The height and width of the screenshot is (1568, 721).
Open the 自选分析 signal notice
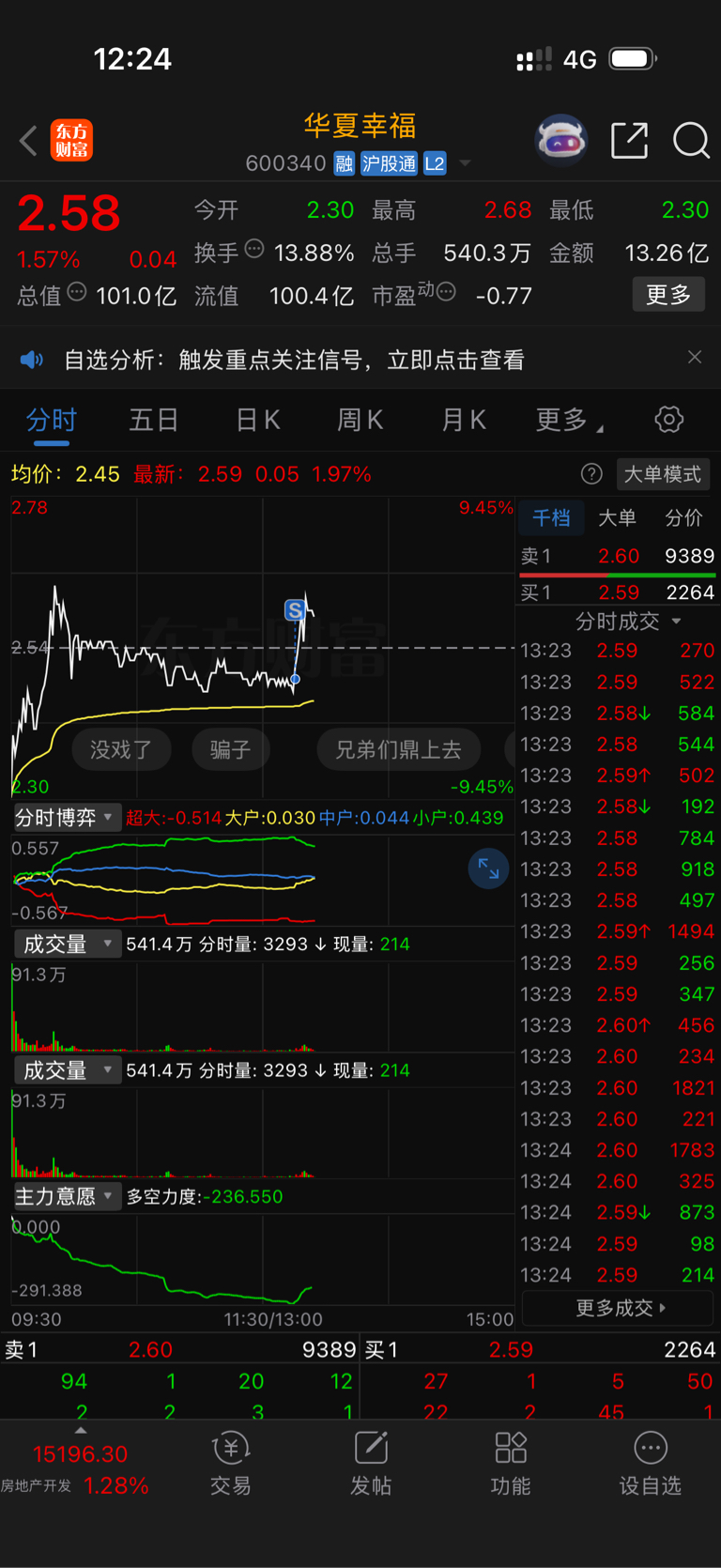(294, 360)
